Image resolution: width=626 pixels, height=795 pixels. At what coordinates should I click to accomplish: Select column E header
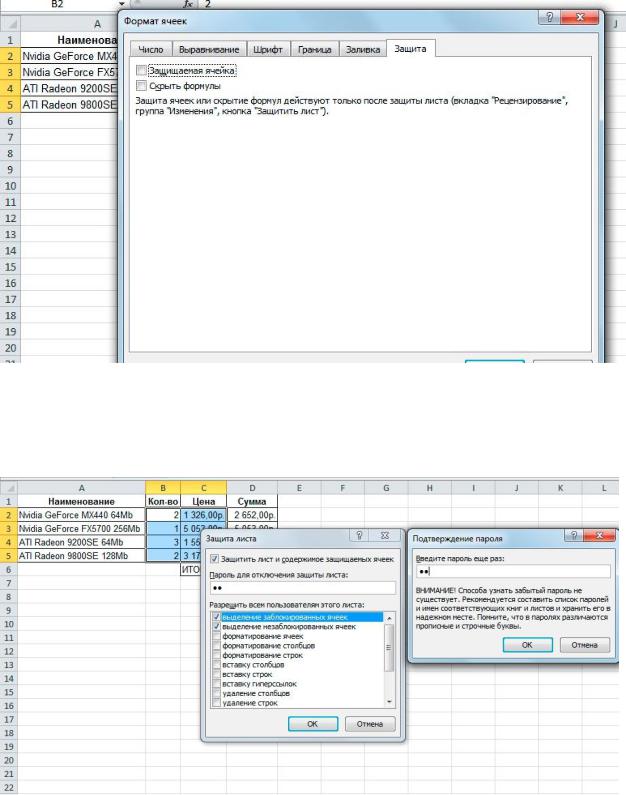pyautogui.click(x=299, y=488)
